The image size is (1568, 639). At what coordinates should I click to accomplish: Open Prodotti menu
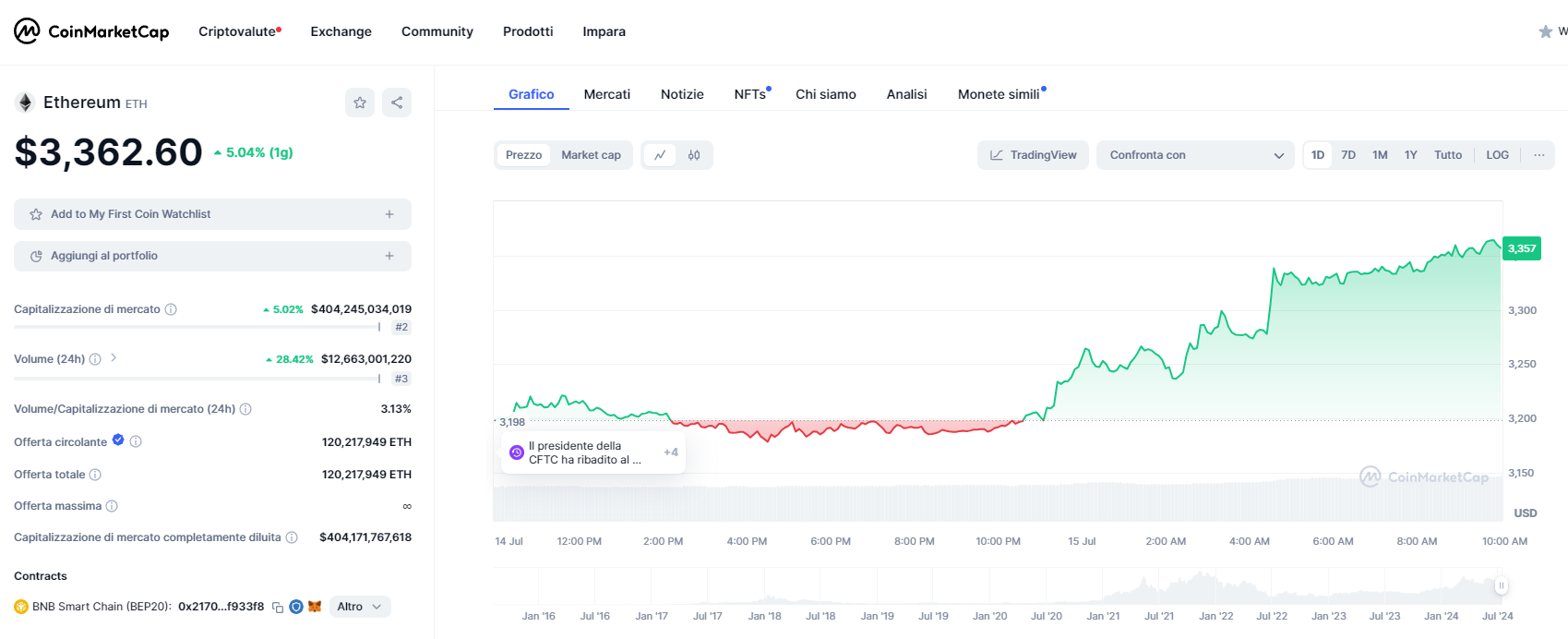528,31
